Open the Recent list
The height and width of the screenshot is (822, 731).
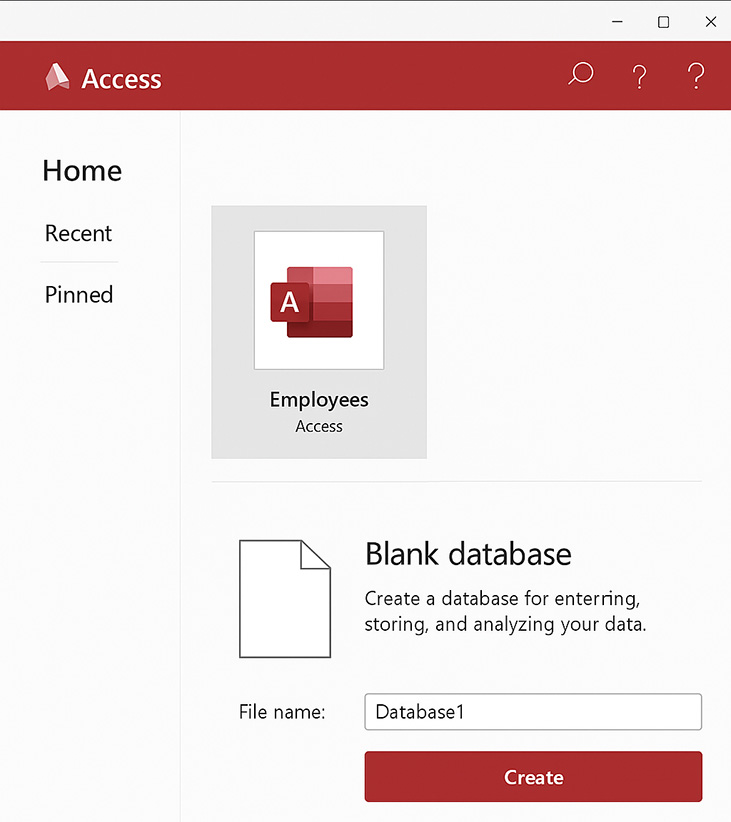pyautogui.click(x=78, y=233)
